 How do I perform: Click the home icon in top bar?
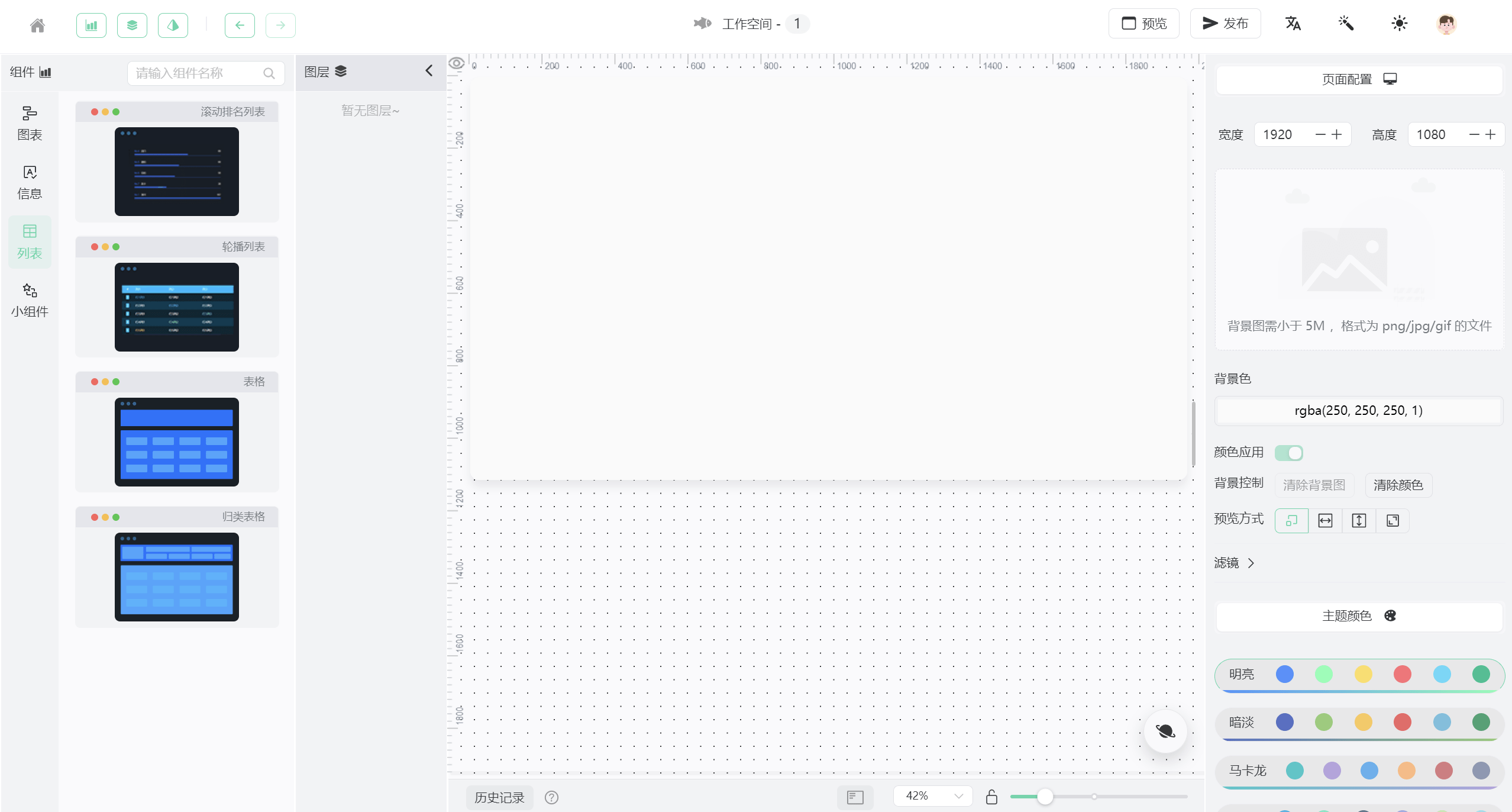click(37, 25)
